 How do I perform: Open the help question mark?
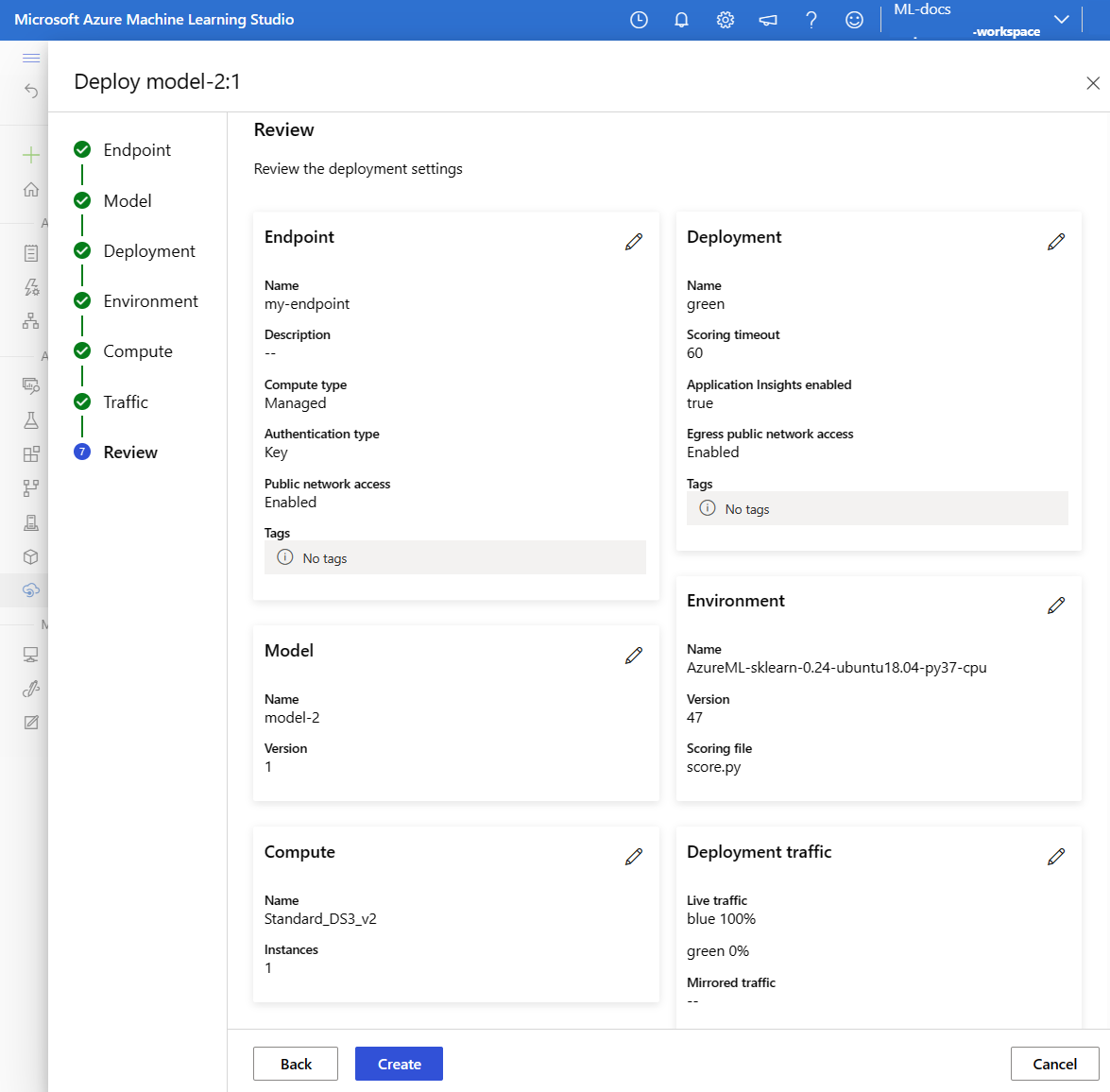811,20
